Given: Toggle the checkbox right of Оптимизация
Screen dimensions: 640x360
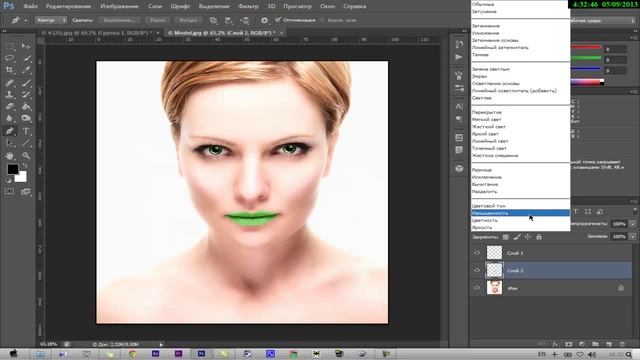Looking at the screenshot, I should (x=322, y=20).
